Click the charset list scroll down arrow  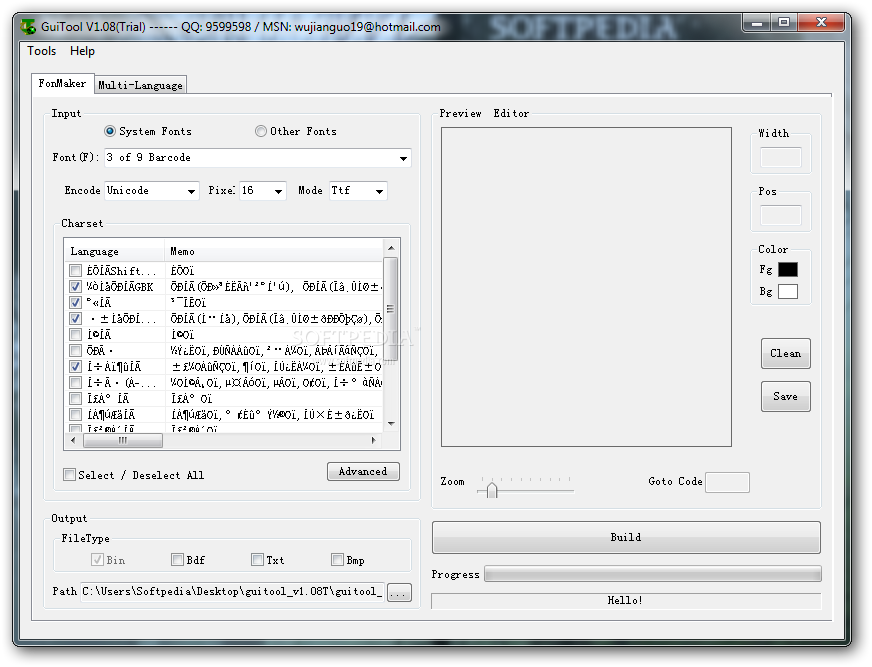(x=391, y=424)
